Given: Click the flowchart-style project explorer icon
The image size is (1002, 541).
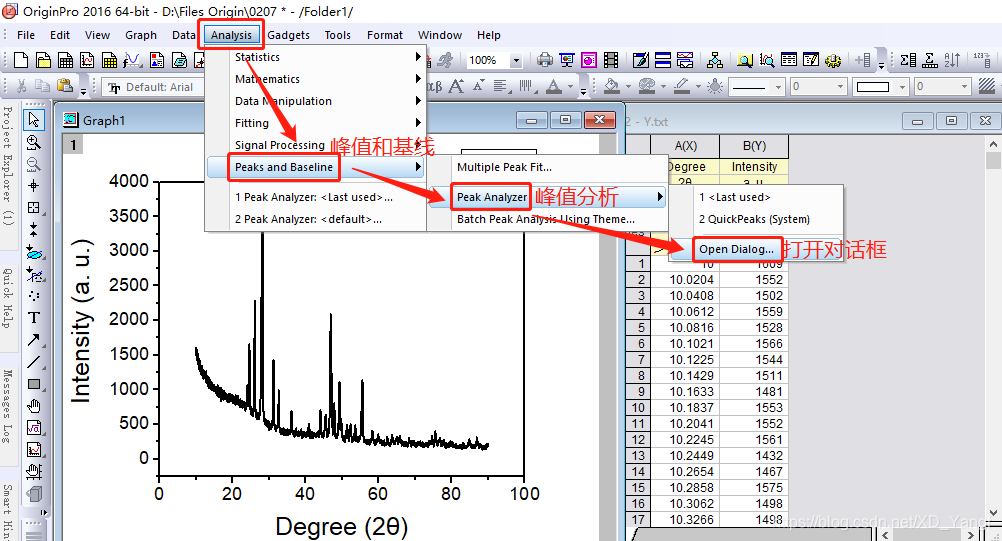Looking at the screenshot, I should coord(715,60).
